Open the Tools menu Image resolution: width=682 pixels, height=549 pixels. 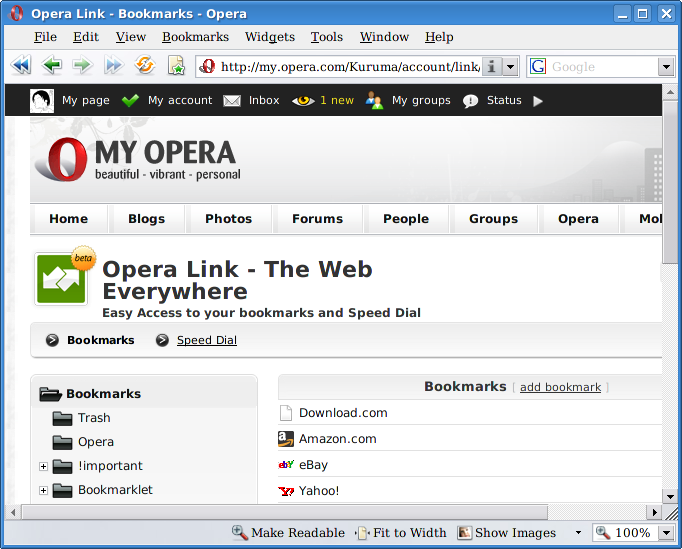tap(327, 37)
